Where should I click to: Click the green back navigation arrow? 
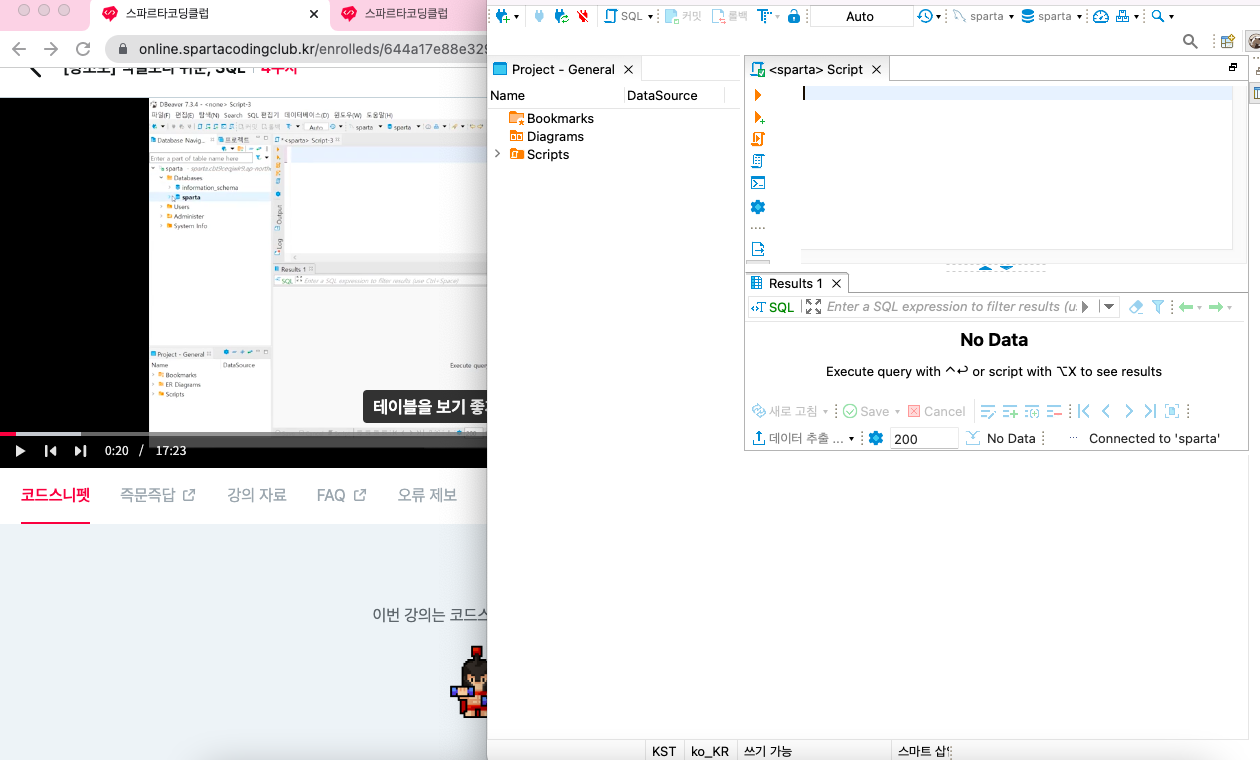click(1186, 307)
